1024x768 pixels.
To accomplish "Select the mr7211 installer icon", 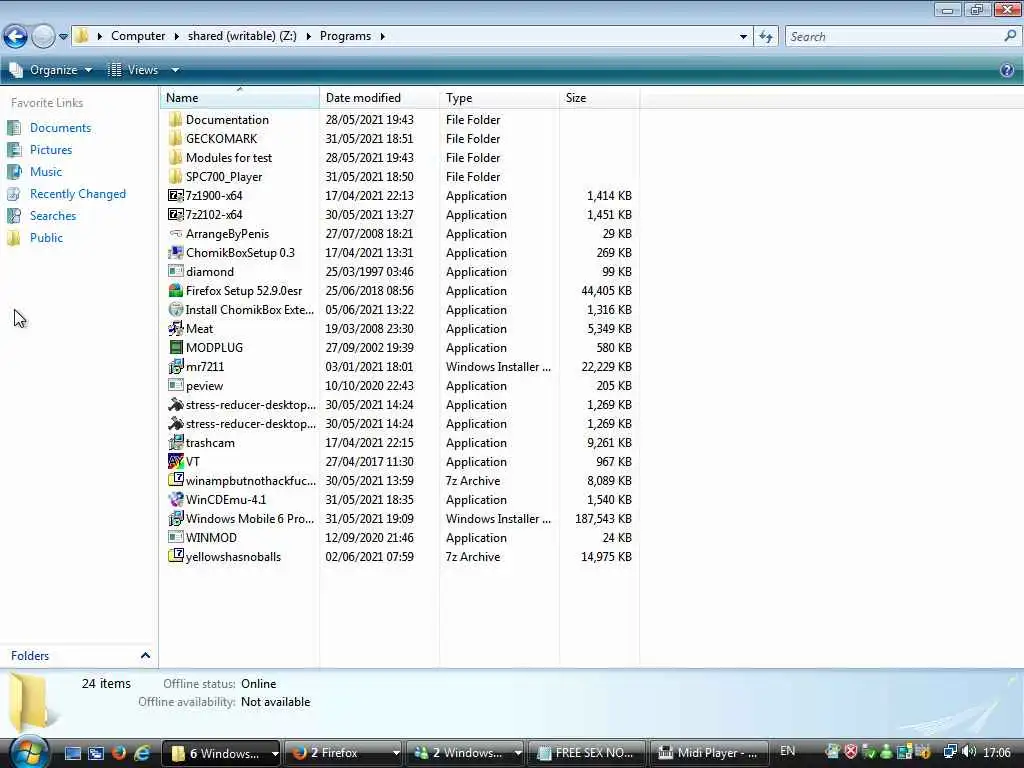I will tap(175, 366).
